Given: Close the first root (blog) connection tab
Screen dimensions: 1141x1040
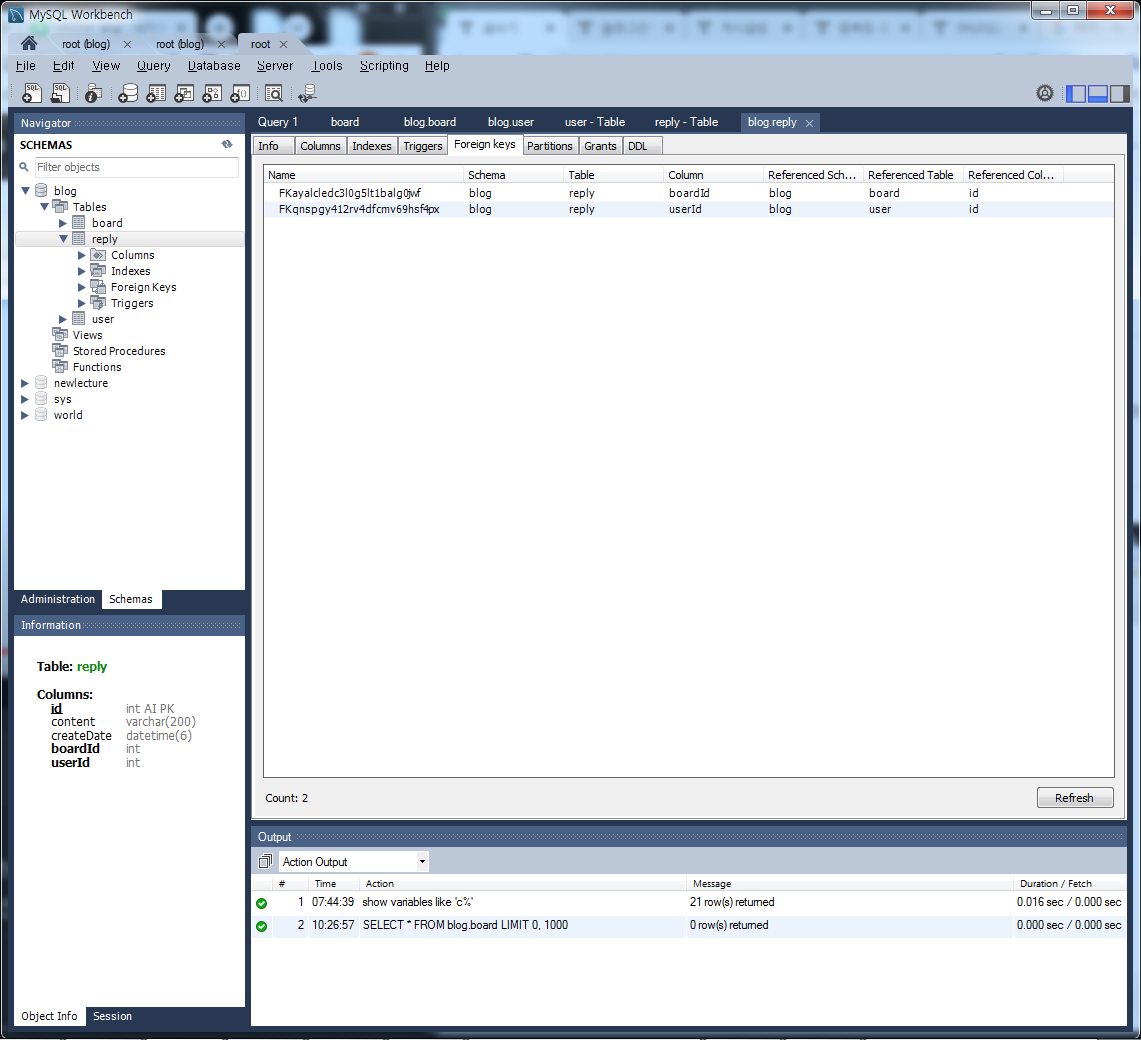Looking at the screenshot, I should point(127,44).
